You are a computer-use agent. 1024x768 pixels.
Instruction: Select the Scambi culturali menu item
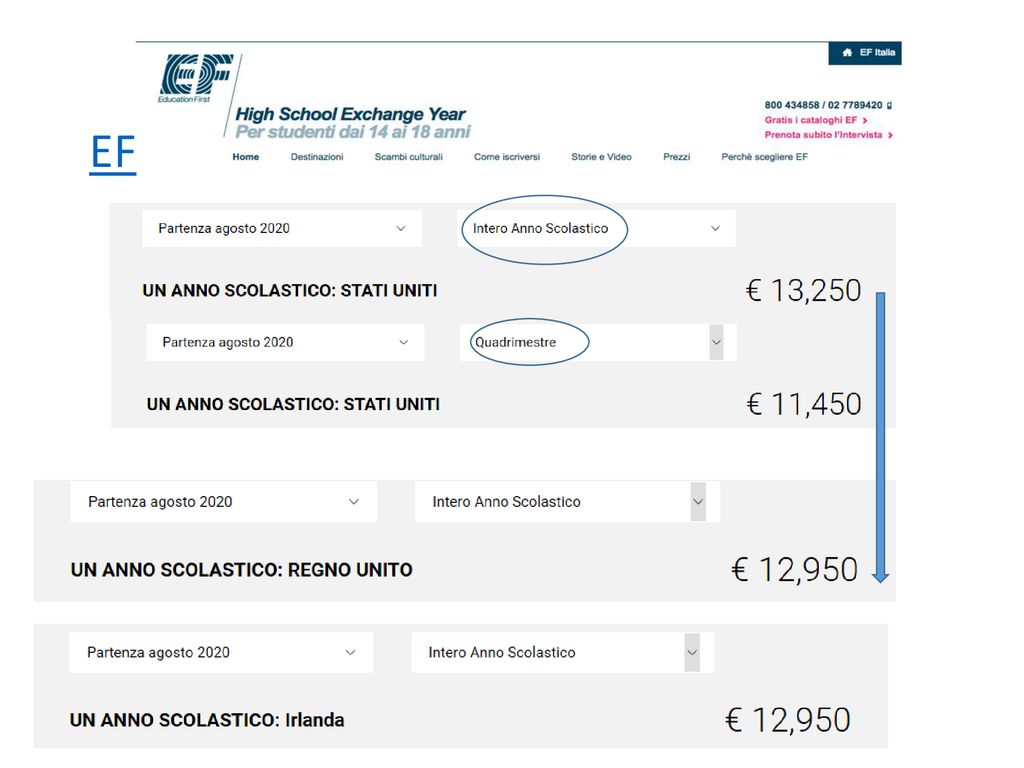click(x=409, y=157)
